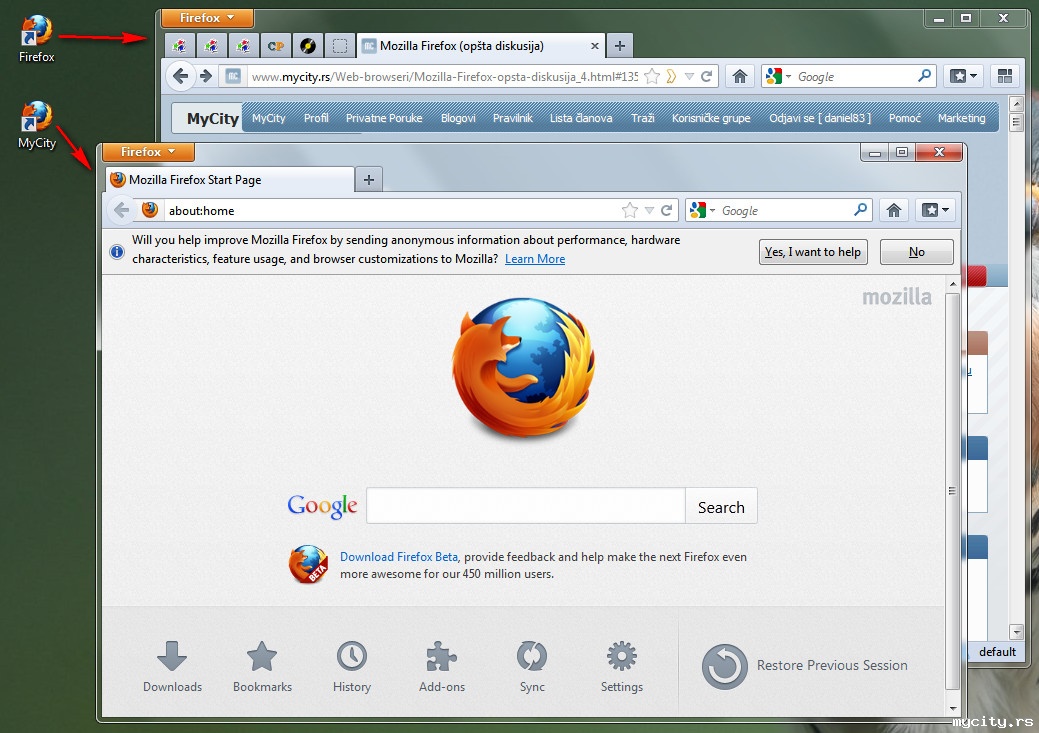Select the dotted-square pinned tab
Screen dimensions: 1039x733
340,46
